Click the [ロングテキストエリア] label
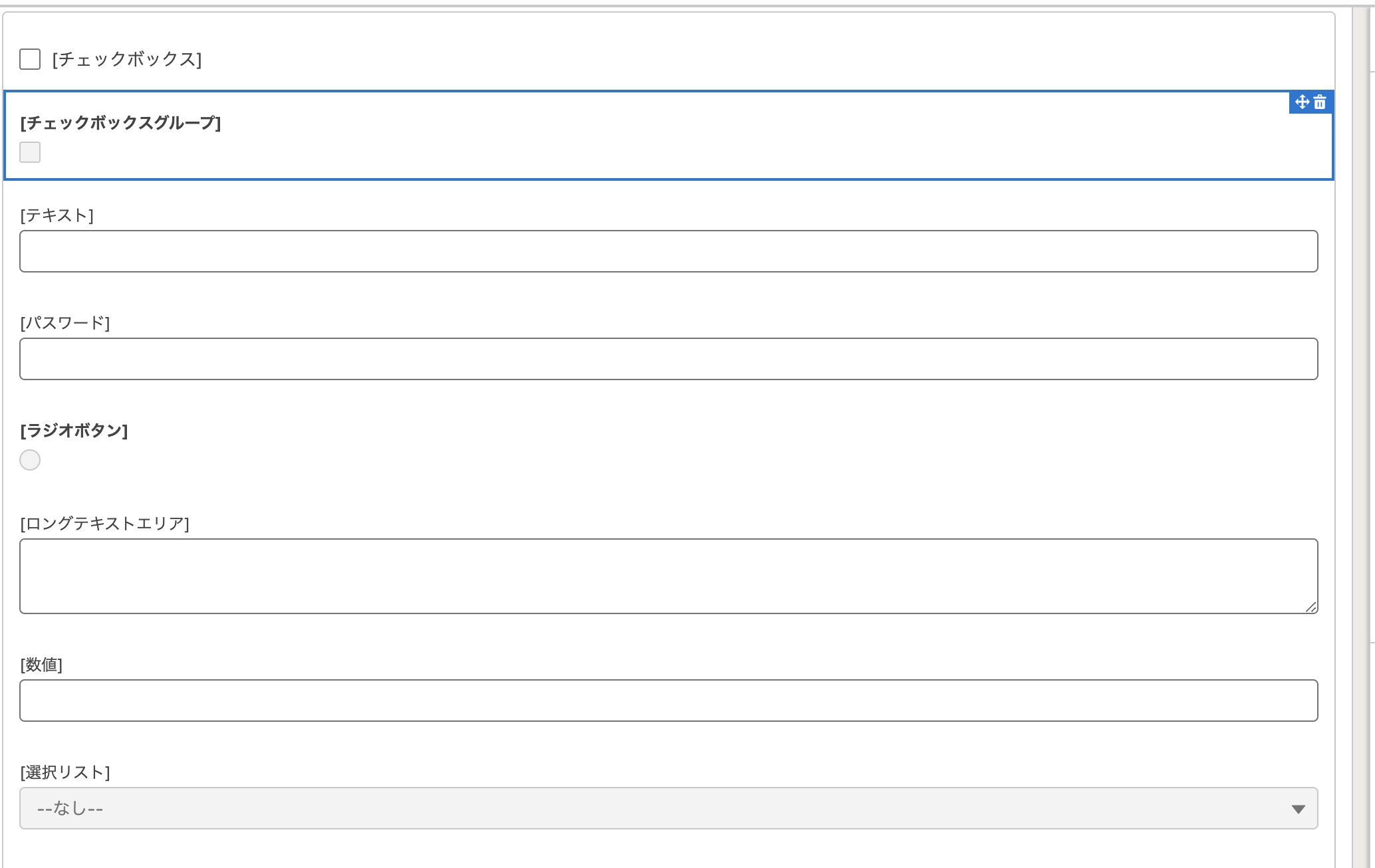Screen dimensions: 1375x868 coord(105,524)
